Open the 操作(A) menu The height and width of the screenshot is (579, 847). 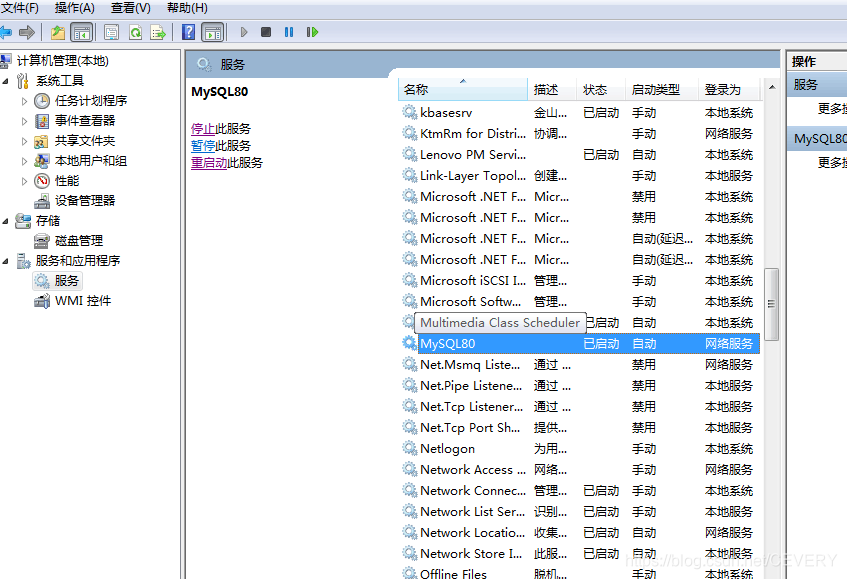pos(75,8)
